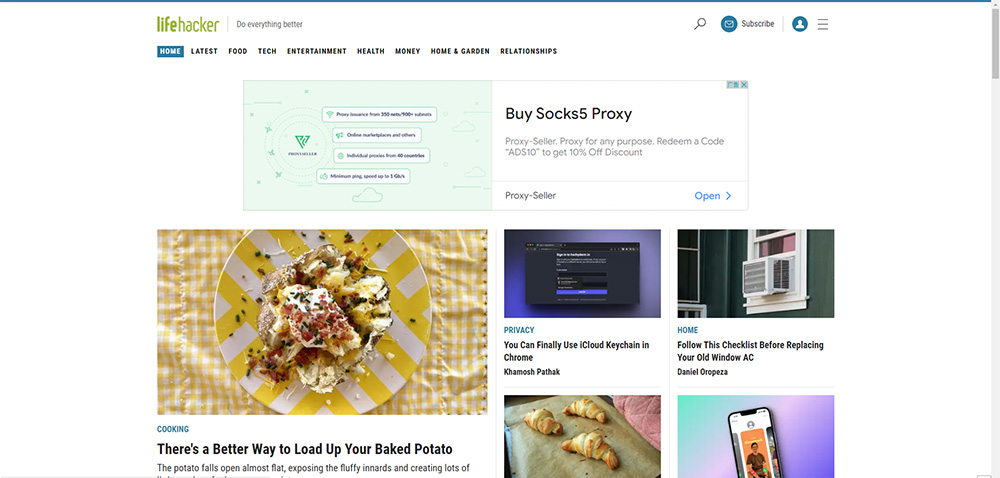Open the search magnifier icon

[700, 24]
